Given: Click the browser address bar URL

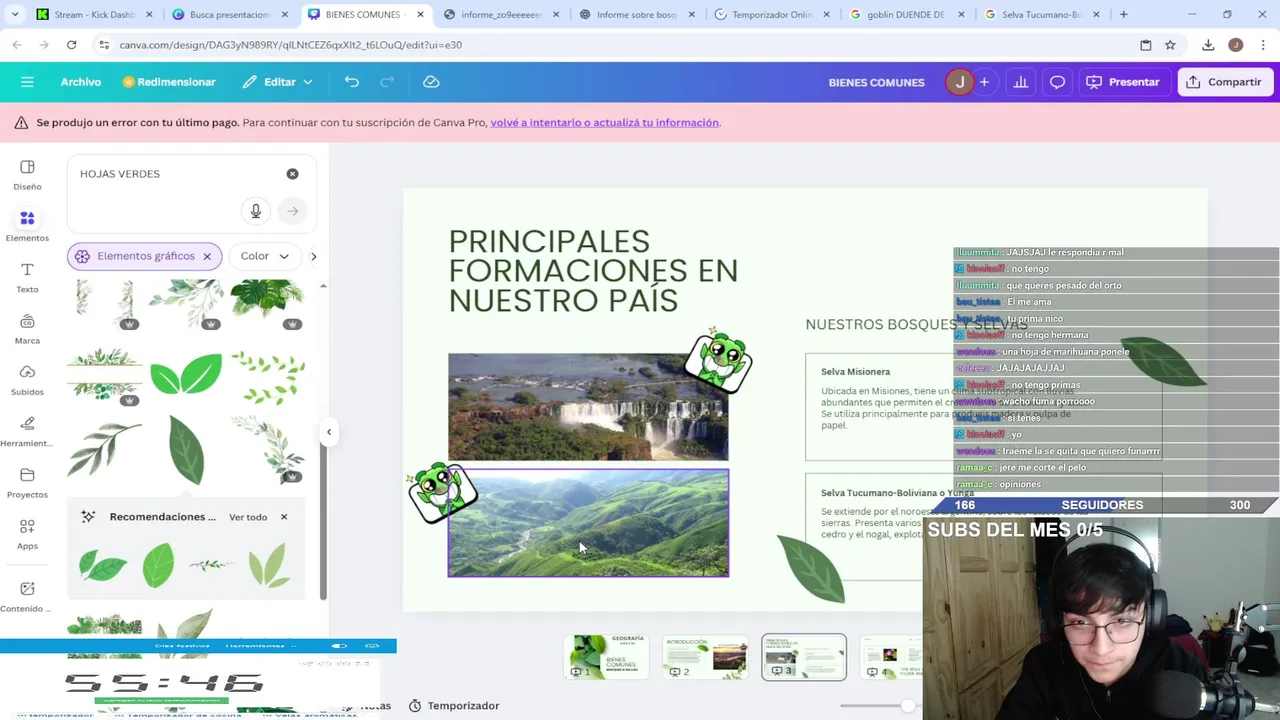Looking at the screenshot, I should 290,45.
